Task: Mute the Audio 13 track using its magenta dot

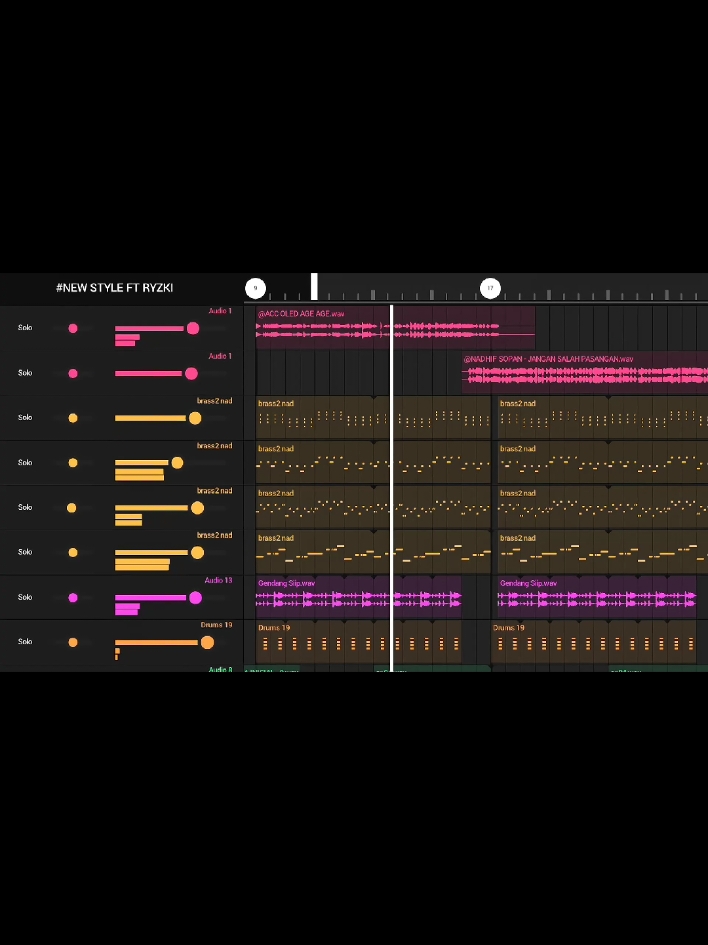Action: 73,598
